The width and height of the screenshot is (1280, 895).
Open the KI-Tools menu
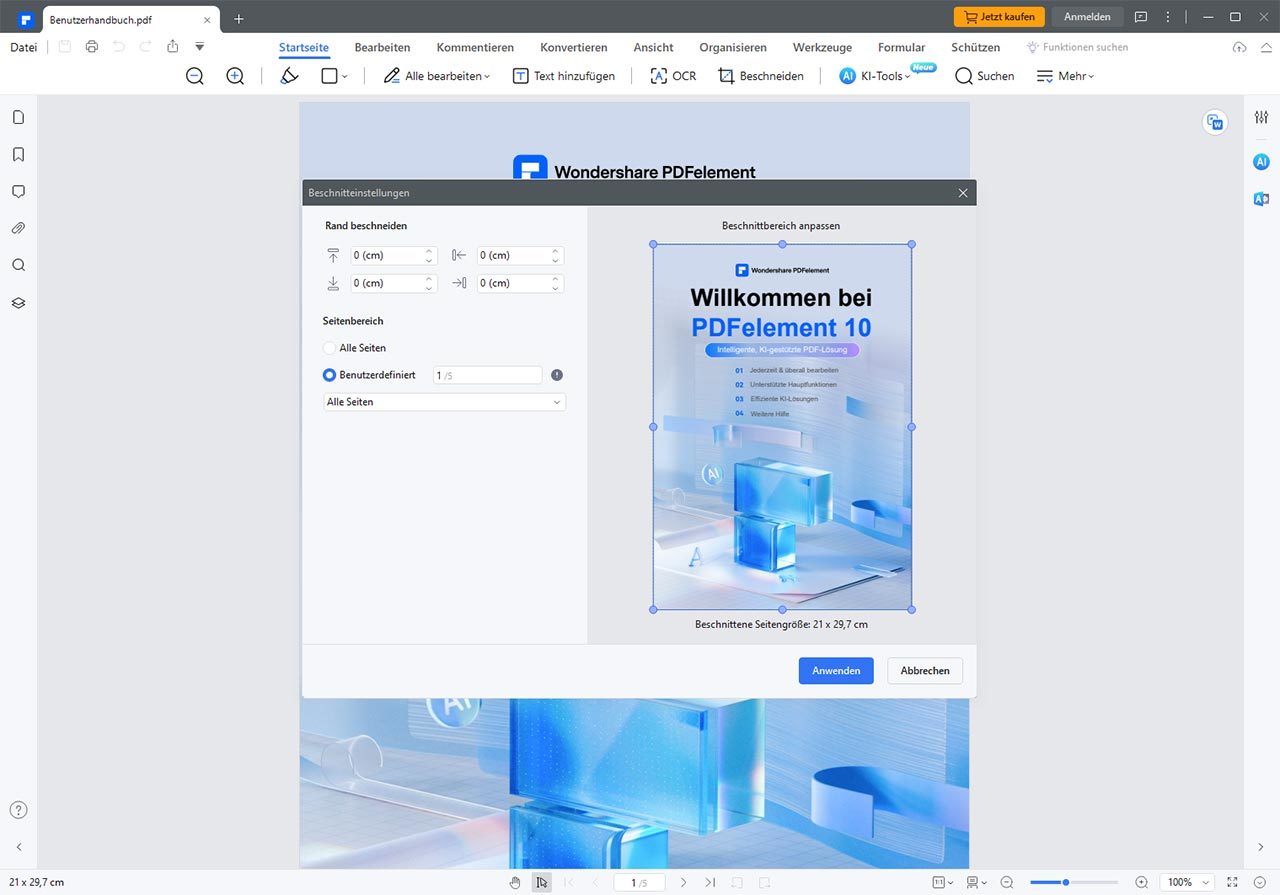tap(875, 76)
